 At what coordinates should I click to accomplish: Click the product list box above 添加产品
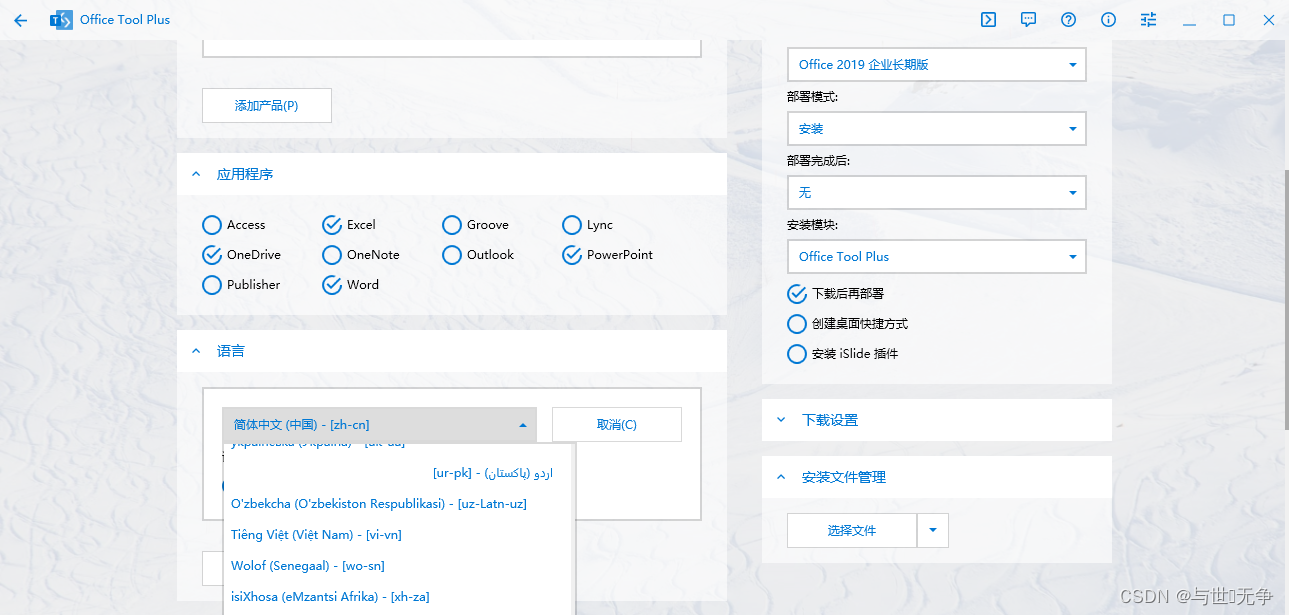[452, 49]
